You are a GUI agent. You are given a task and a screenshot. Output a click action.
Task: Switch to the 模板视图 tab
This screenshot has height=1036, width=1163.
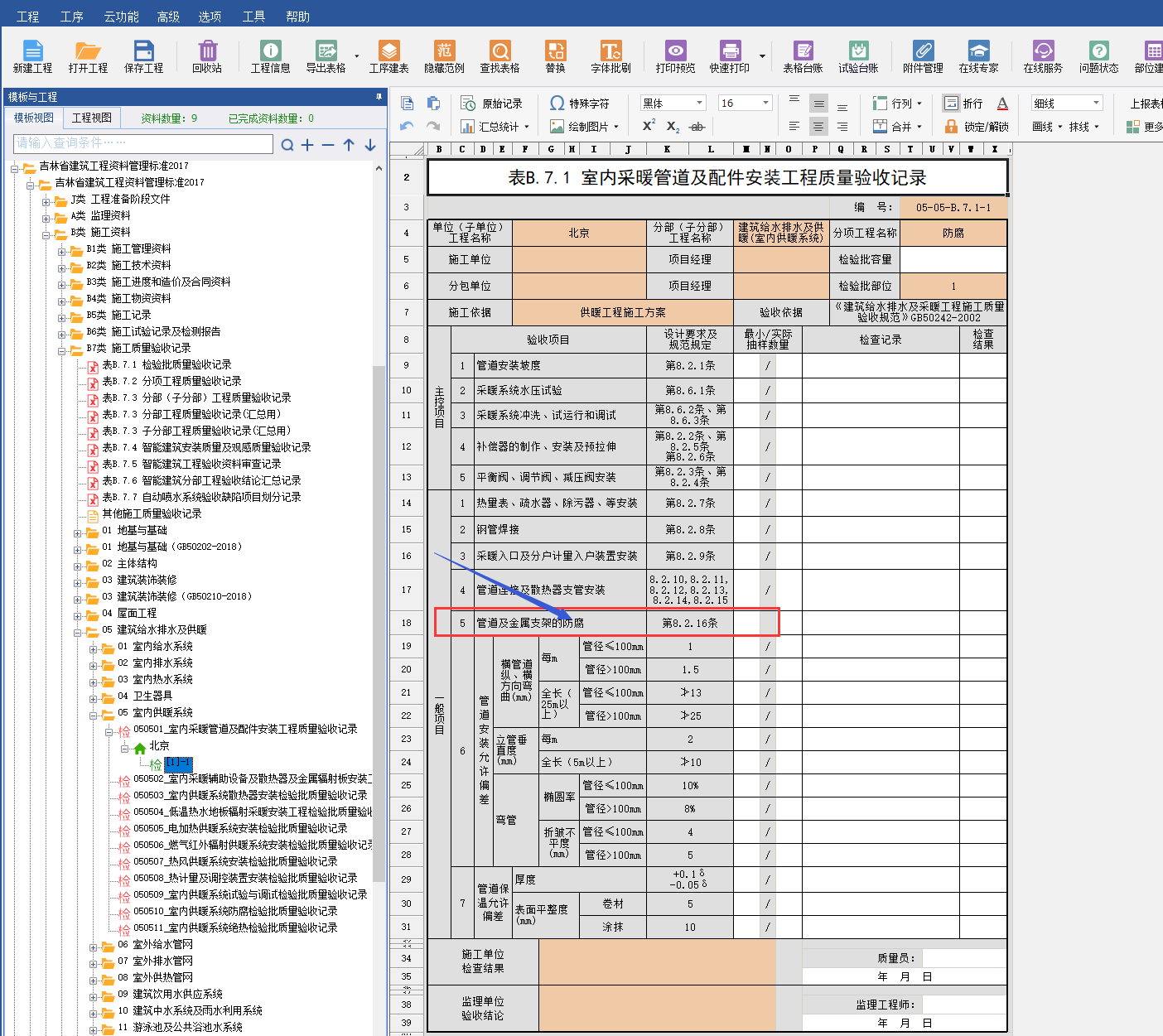tap(34, 118)
